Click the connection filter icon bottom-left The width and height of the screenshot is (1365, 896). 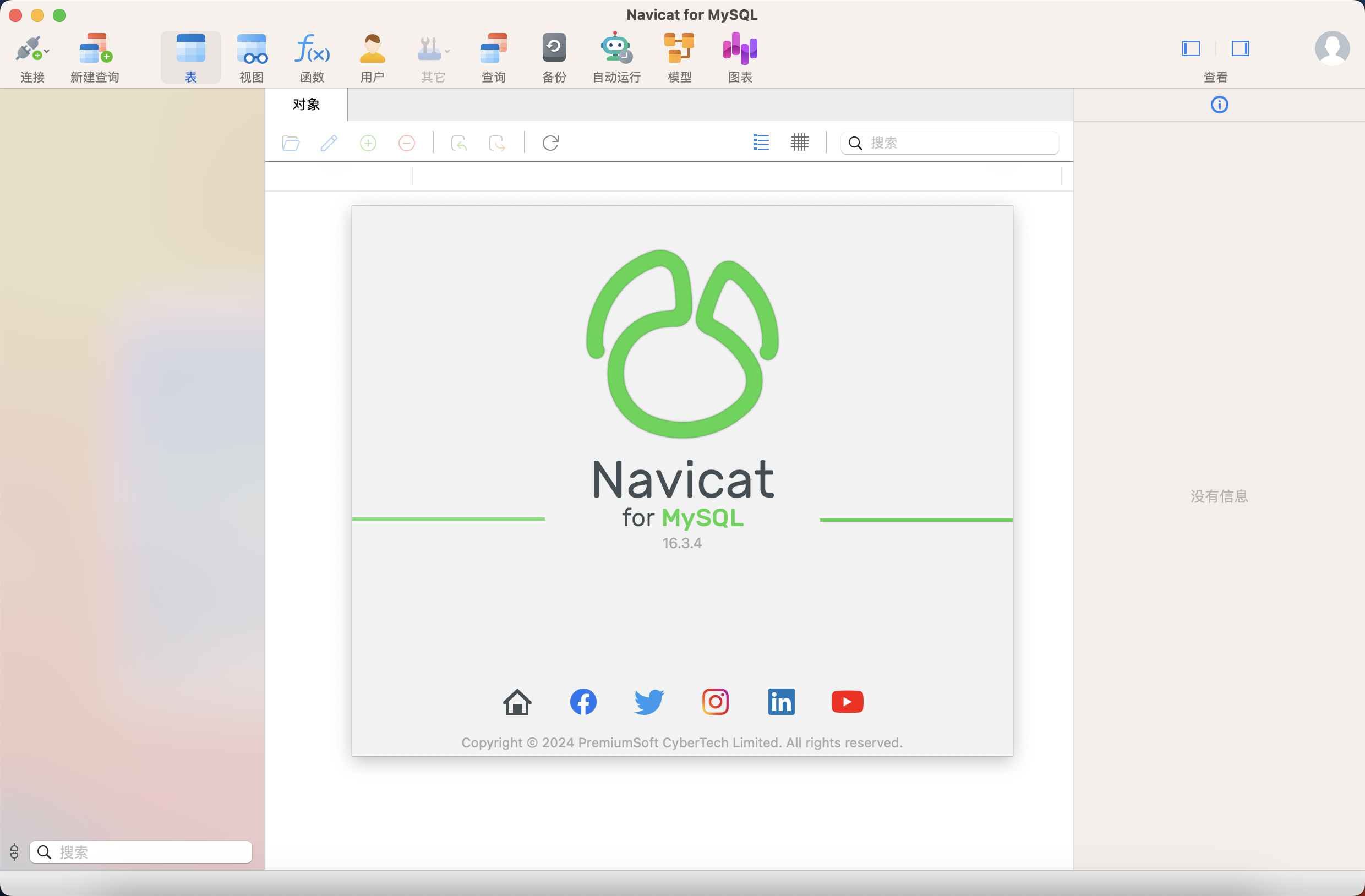tap(14, 852)
